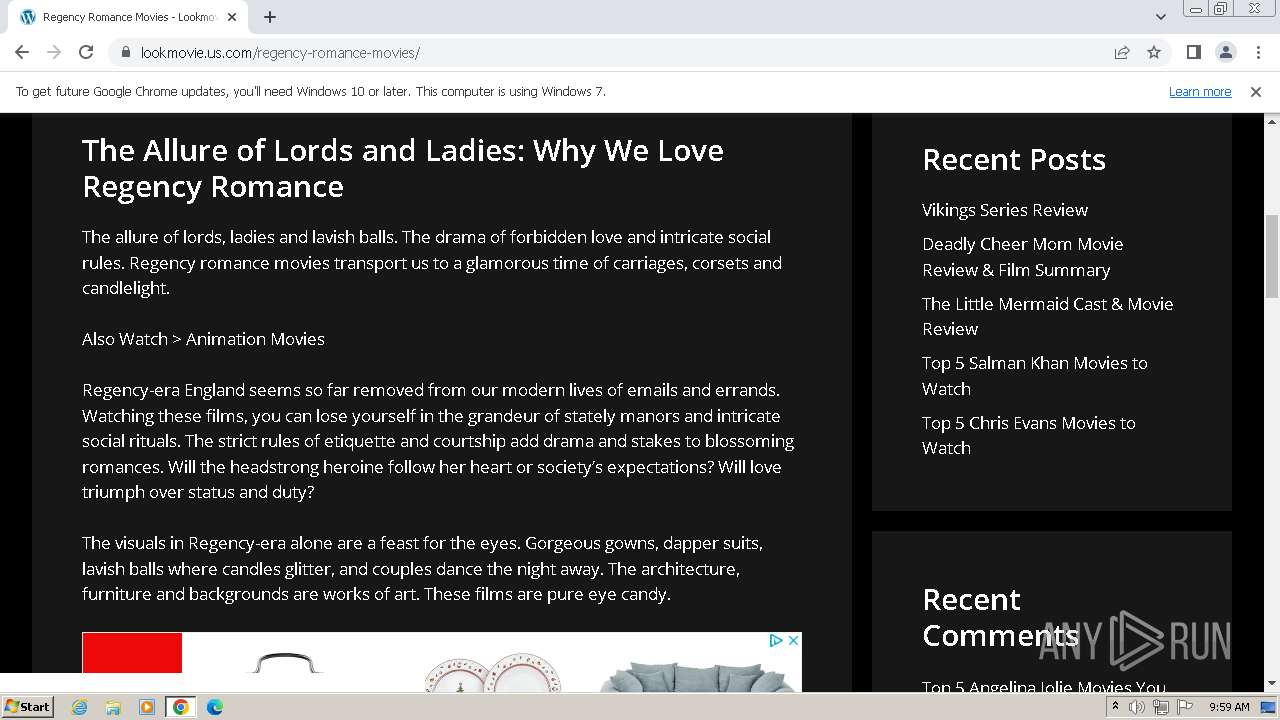Open the Chrome three-dot menu

[x=1257, y=52]
